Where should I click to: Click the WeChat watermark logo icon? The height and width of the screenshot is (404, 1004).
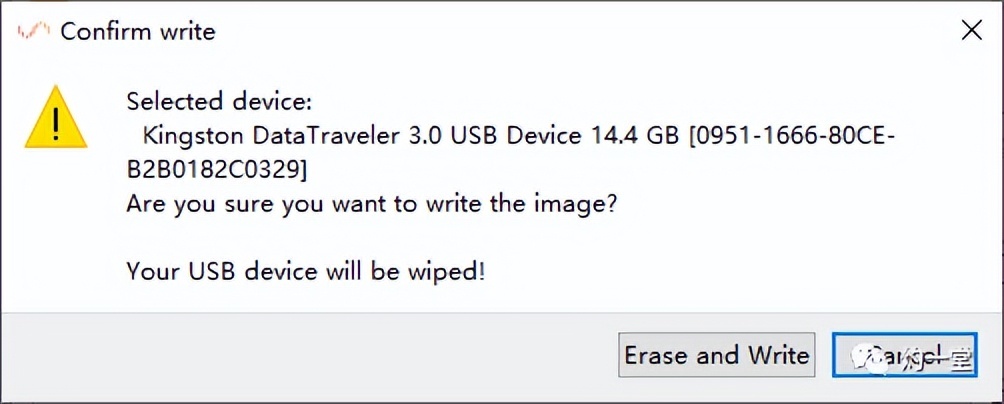[863, 357]
